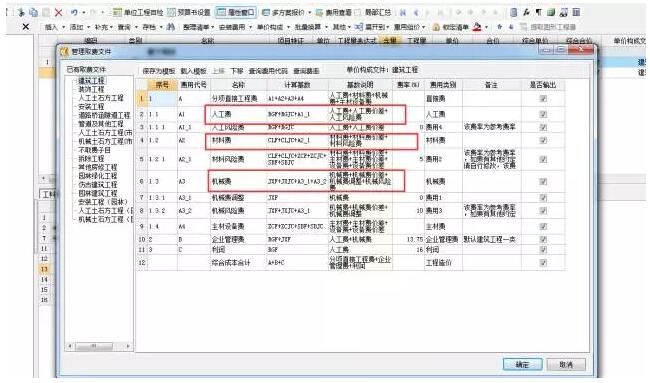Toggle 是否输出 checkbox for 企业管理费 row
The image size is (650, 383).
coord(543,240)
